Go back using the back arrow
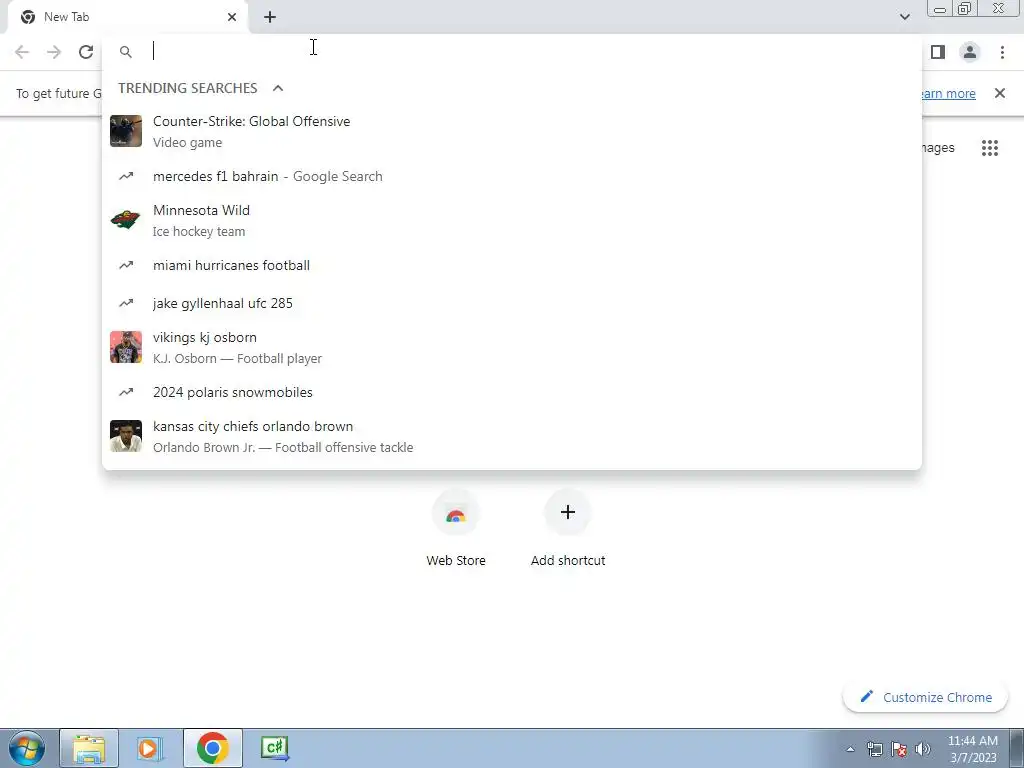Viewport: 1024px width, 768px height. (22, 52)
